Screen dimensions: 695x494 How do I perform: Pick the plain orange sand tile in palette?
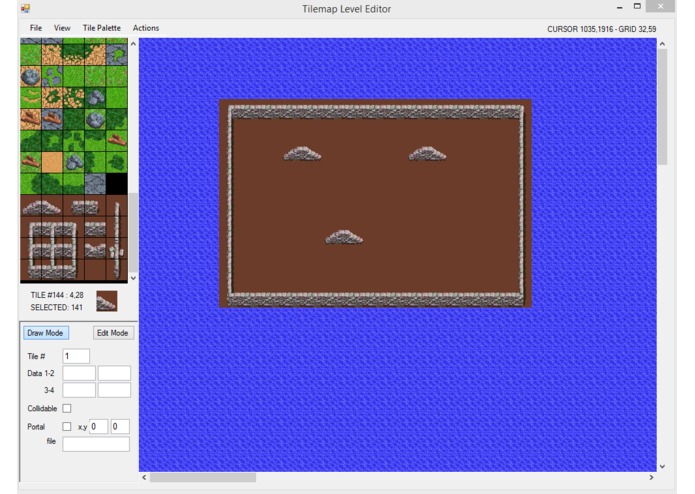pyautogui.click(x=52, y=163)
